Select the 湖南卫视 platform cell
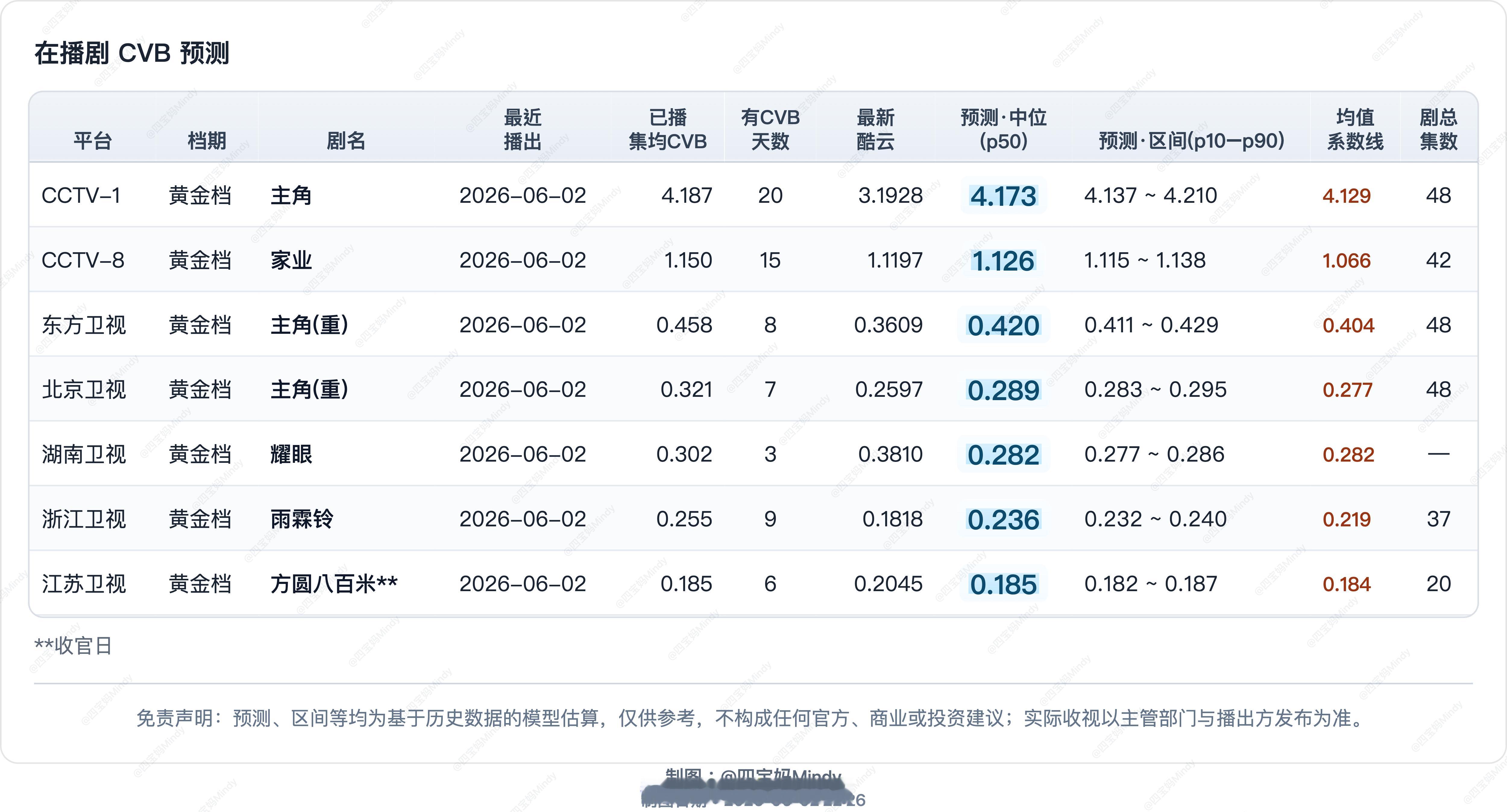Viewport: 1507px width, 812px height. pos(84,455)
